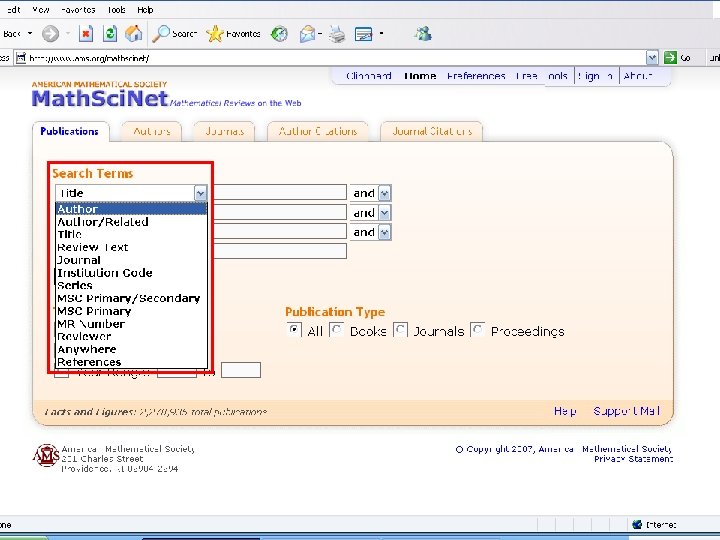Open the View menu
The width and height of the screenshot is (720, 540).
point(41,10)
